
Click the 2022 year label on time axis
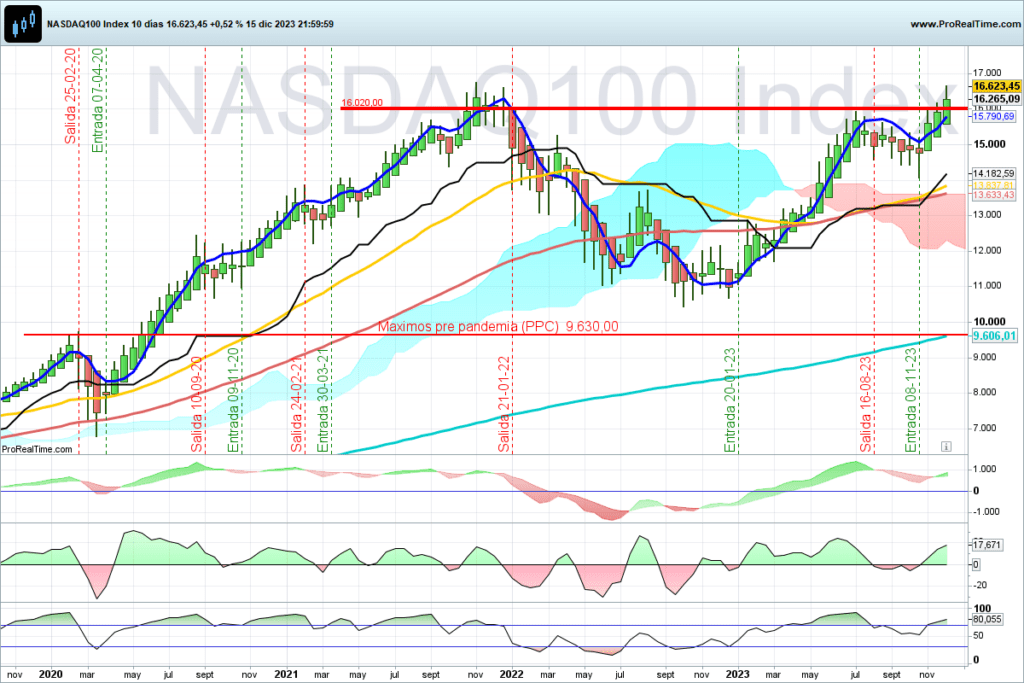point(511,675)
